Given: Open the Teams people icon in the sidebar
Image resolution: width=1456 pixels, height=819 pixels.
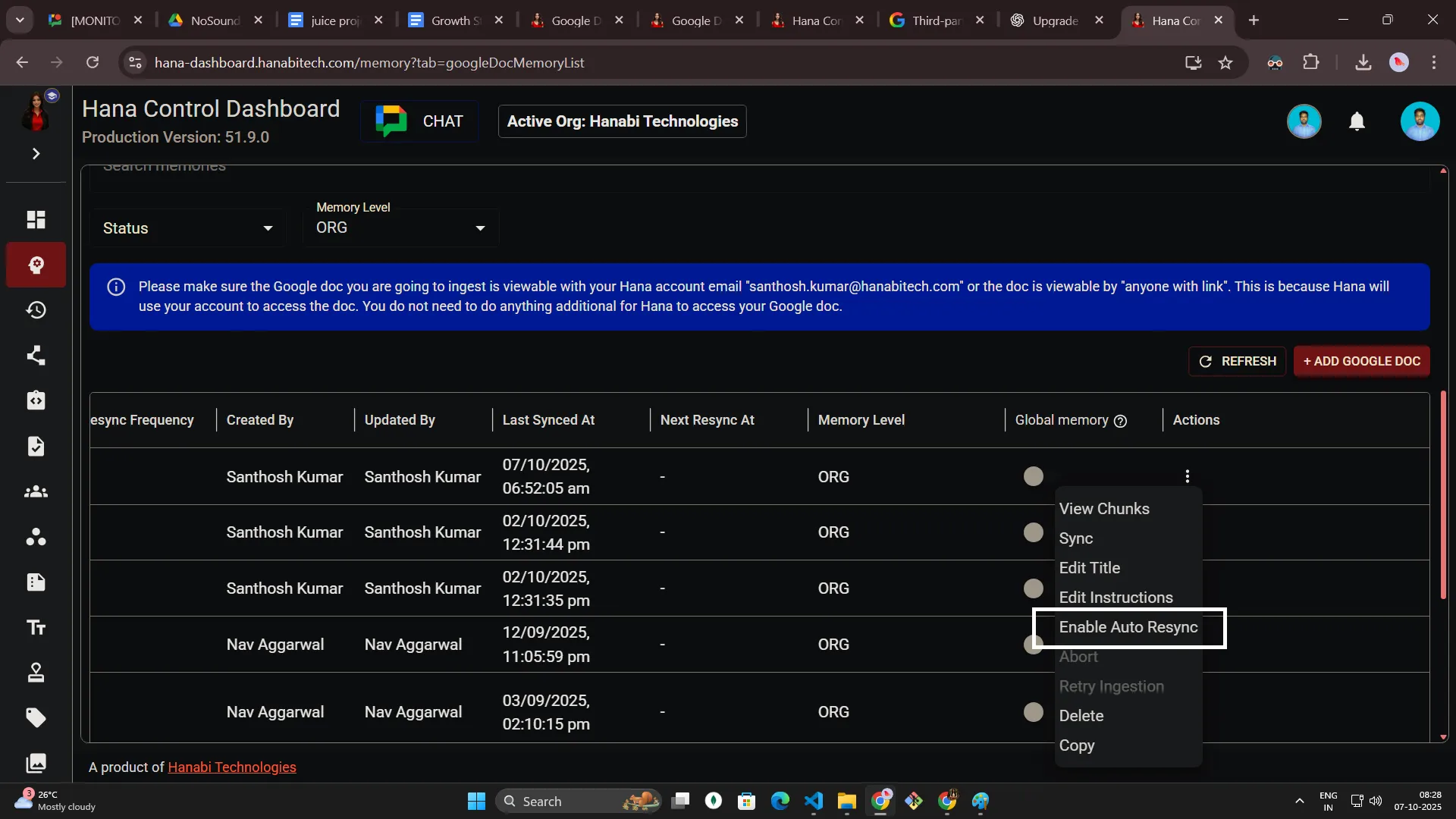Looking at the screenshot, I should 36,491.
